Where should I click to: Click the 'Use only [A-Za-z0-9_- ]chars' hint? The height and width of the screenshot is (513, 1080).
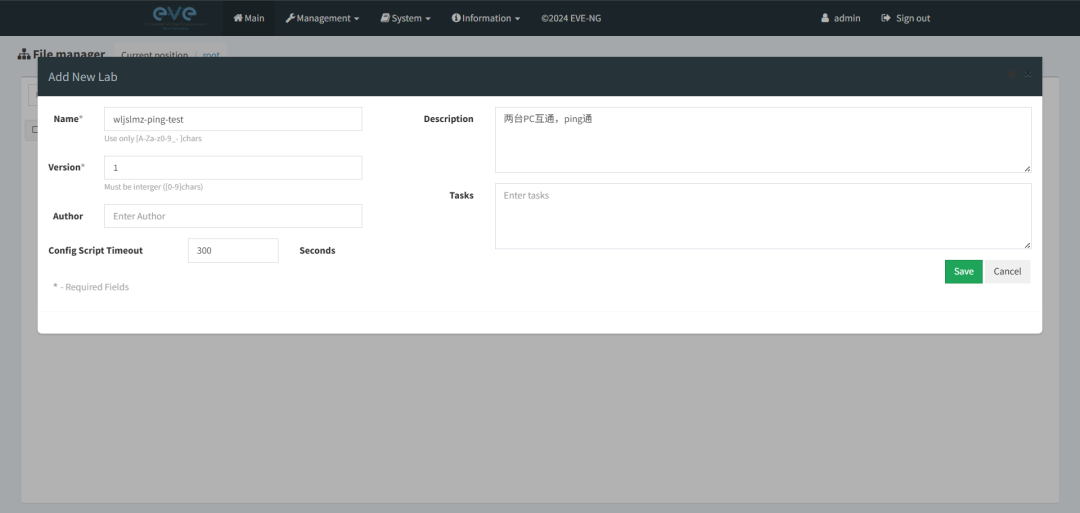tap(153, 138)
